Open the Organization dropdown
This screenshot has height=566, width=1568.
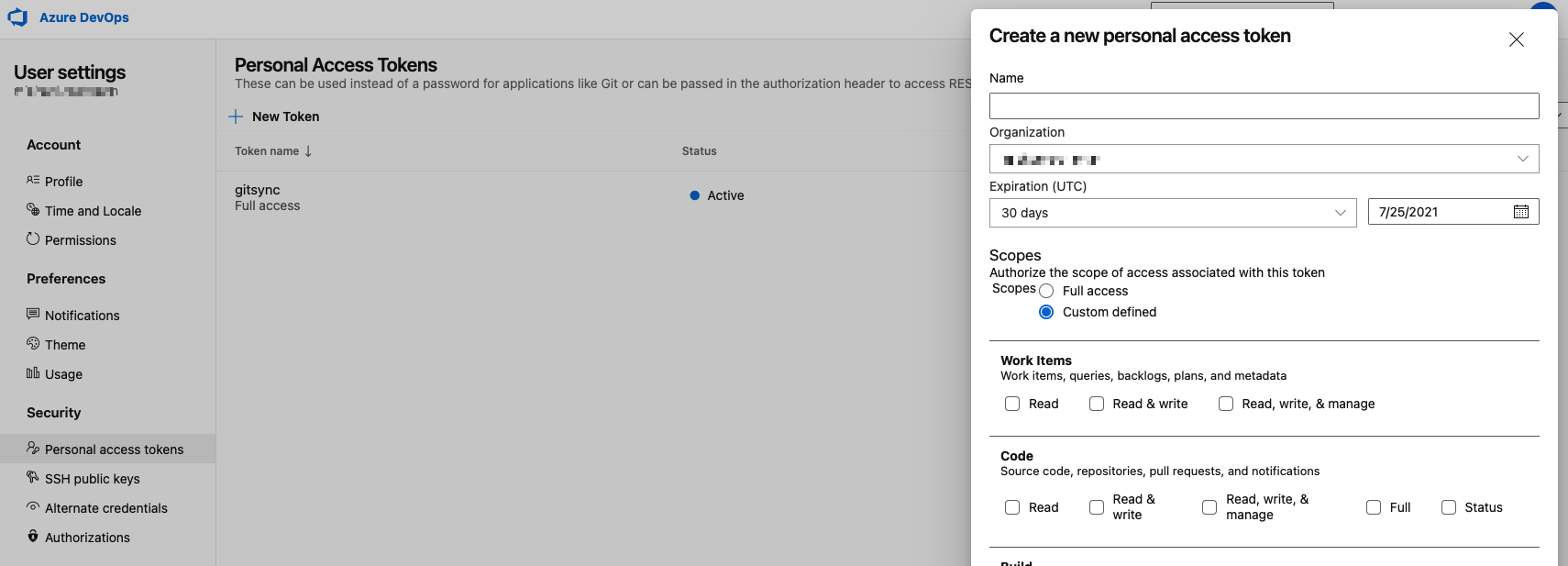pos(1264,159)
